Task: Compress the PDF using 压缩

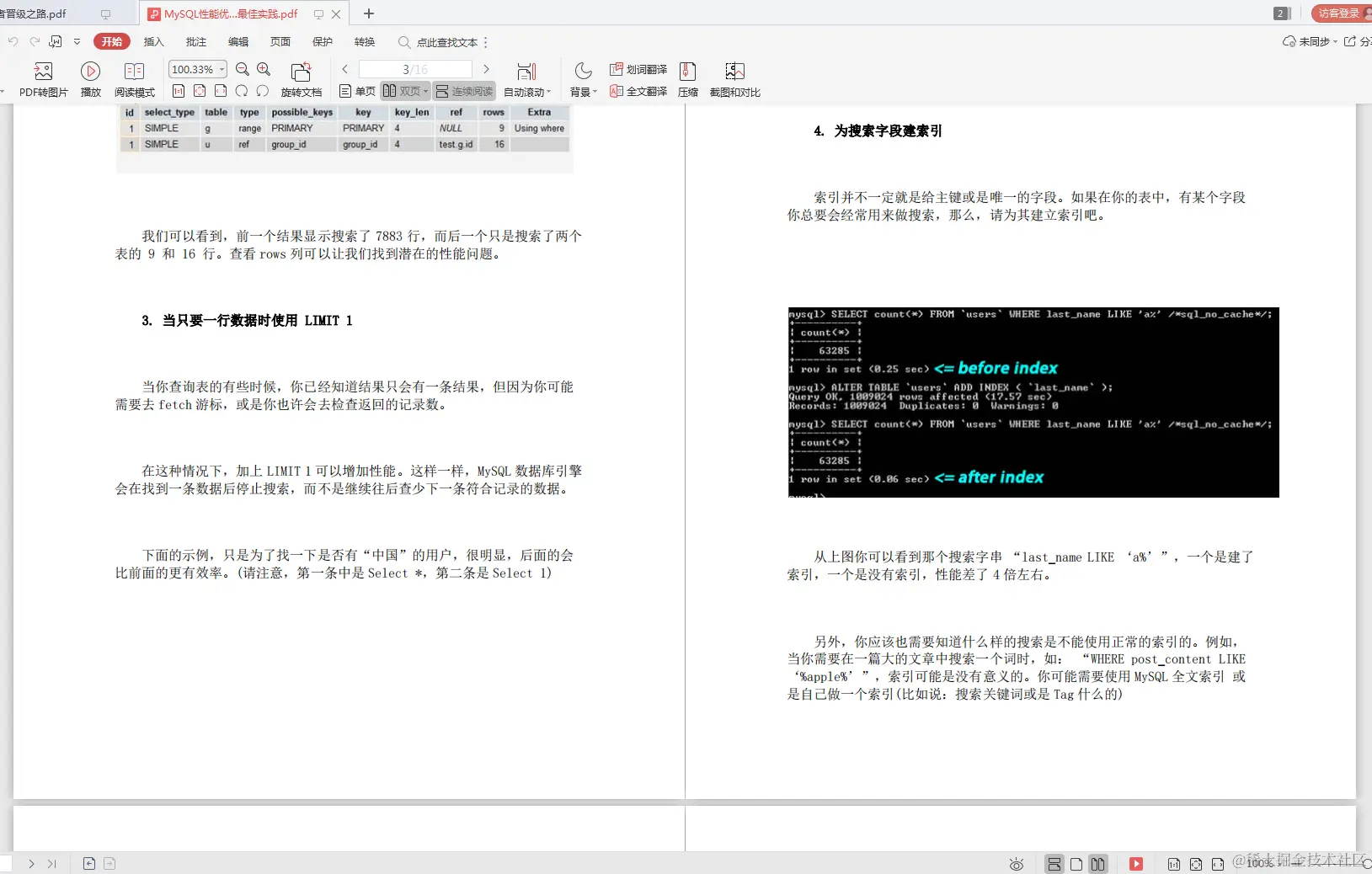Action: pos(687,80)
